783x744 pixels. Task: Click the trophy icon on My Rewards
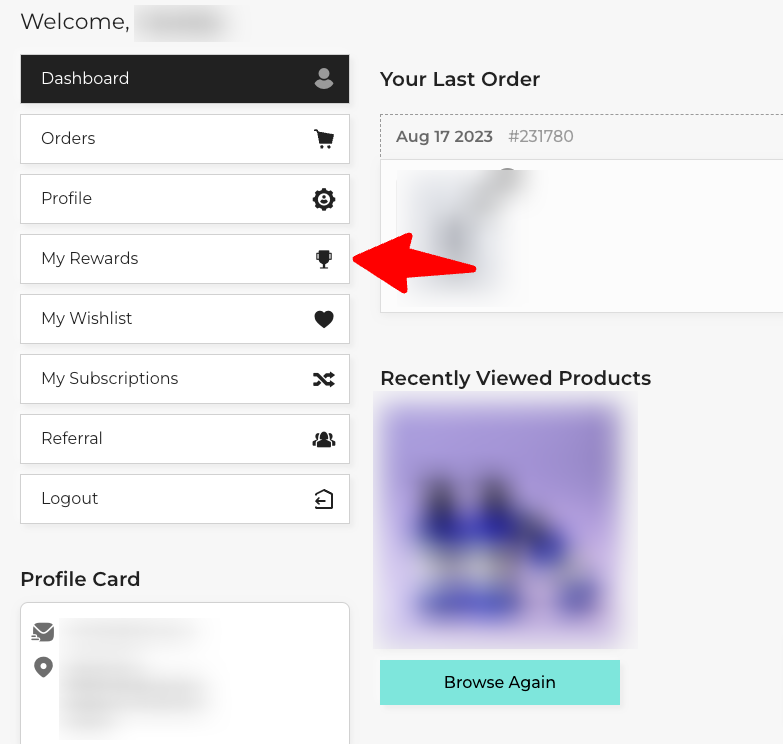tap(324, 259)
